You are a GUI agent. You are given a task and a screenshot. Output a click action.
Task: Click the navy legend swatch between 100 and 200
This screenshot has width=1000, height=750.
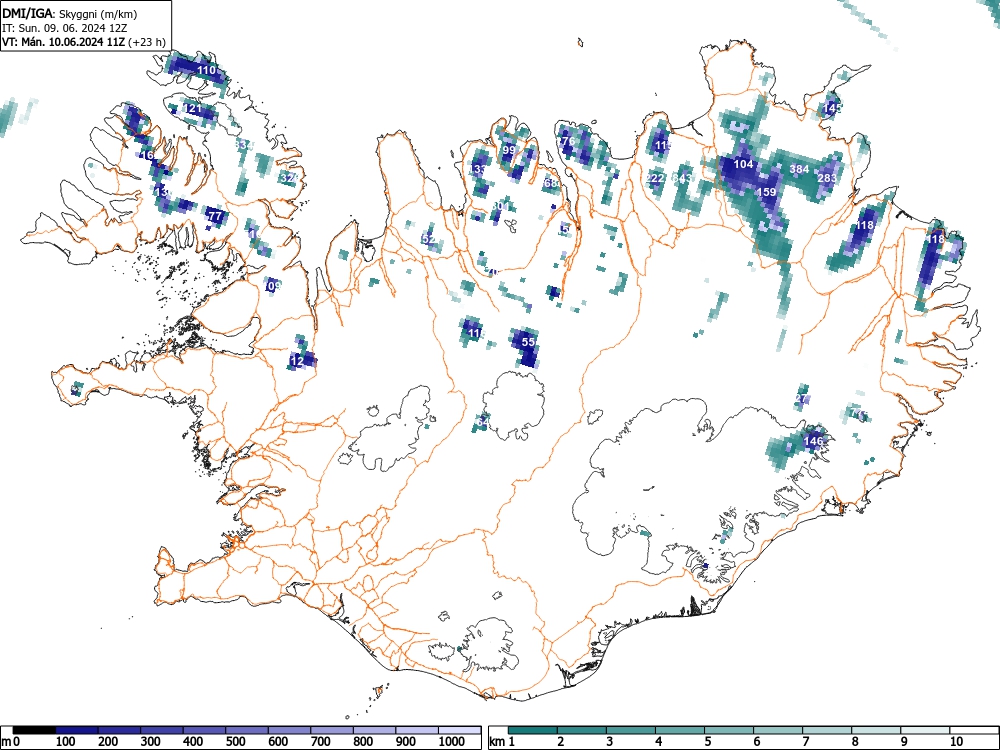coord(77,730)
